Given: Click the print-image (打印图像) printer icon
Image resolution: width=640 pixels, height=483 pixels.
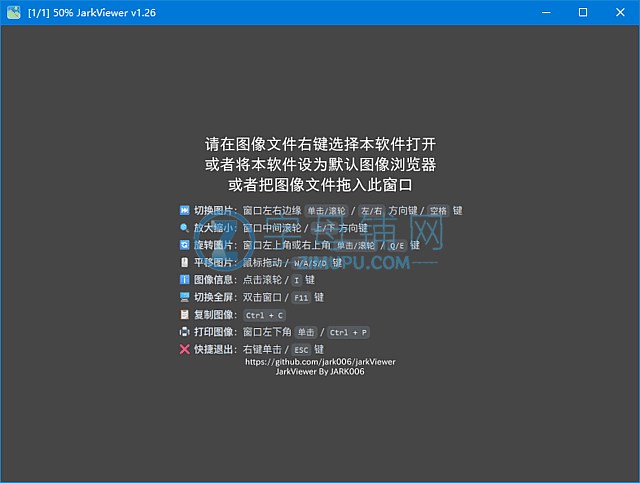Looking at the screenshot, I should pos(184,332).
